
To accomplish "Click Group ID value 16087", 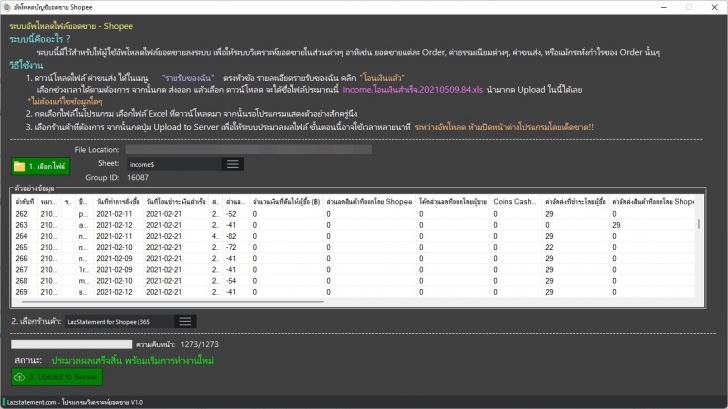I will (x=138, y=177).
